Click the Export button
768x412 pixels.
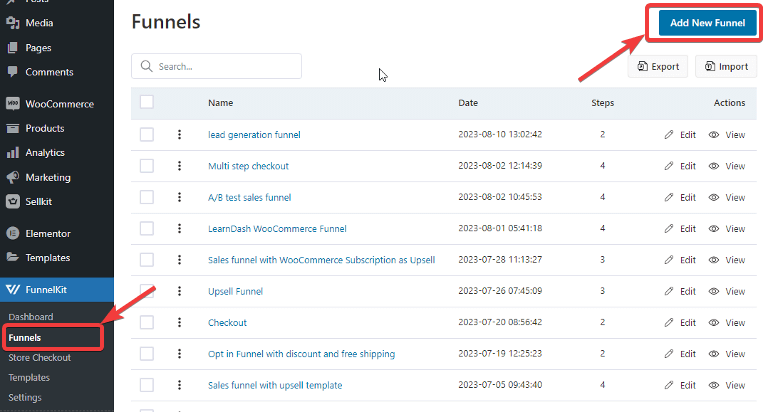click(x=657, y=67)
